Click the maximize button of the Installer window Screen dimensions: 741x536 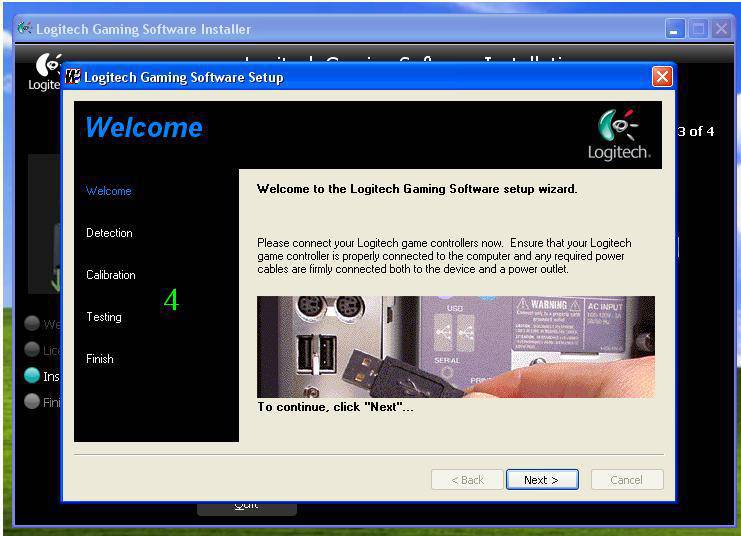pyautogui.click(x=698, y=29)
